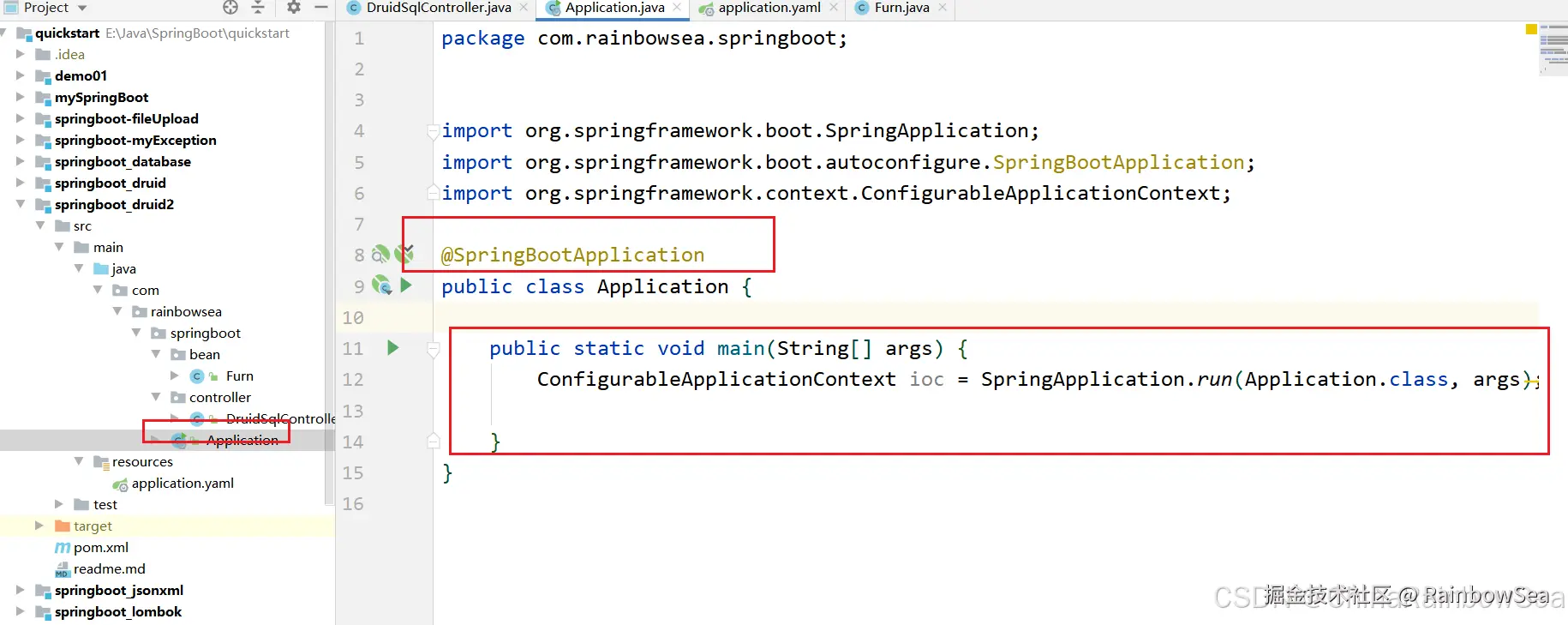Close the Furn.java tab
The height and width of the screenshot is (625, 1568).
click(943, 8)
